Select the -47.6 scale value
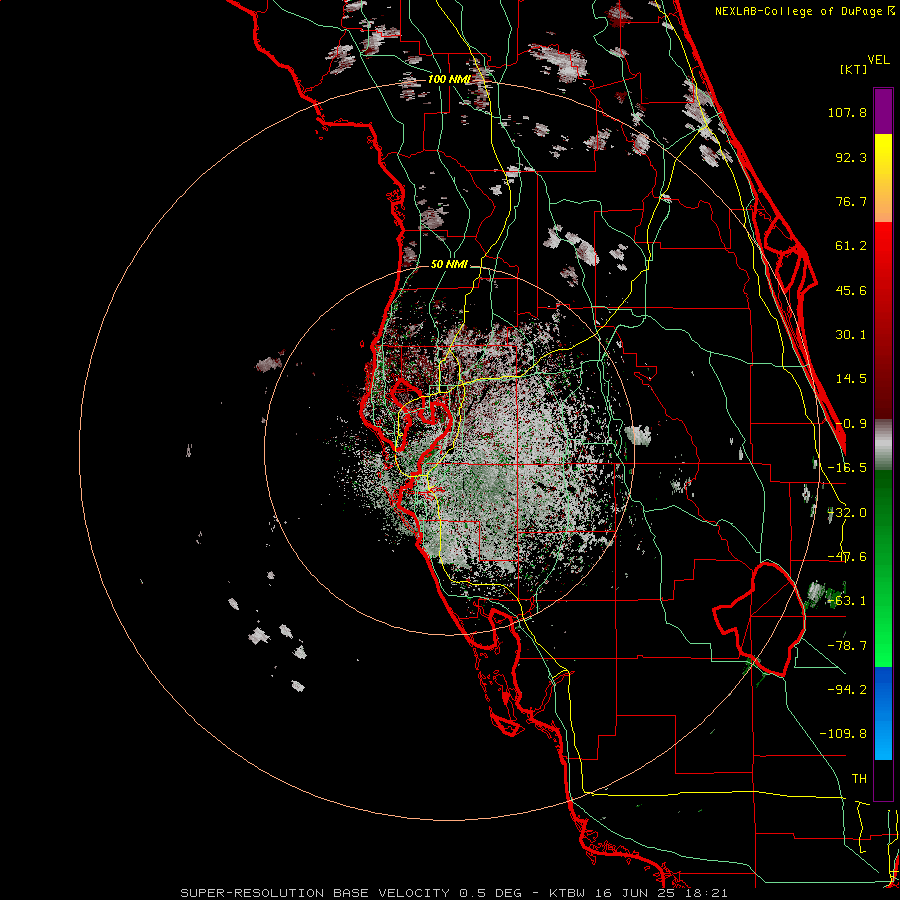The width and height of the screenshot is (900, 900). coord(847,557)
